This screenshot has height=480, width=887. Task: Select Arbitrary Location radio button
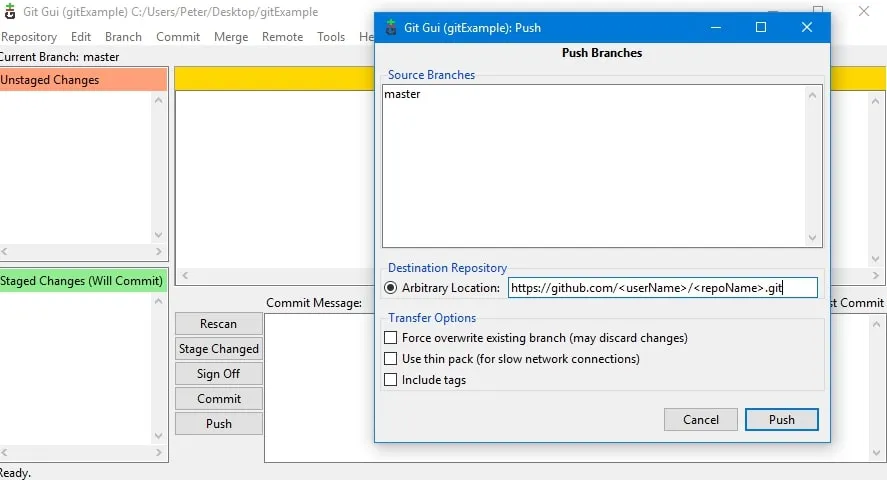[x=390, y=288]
